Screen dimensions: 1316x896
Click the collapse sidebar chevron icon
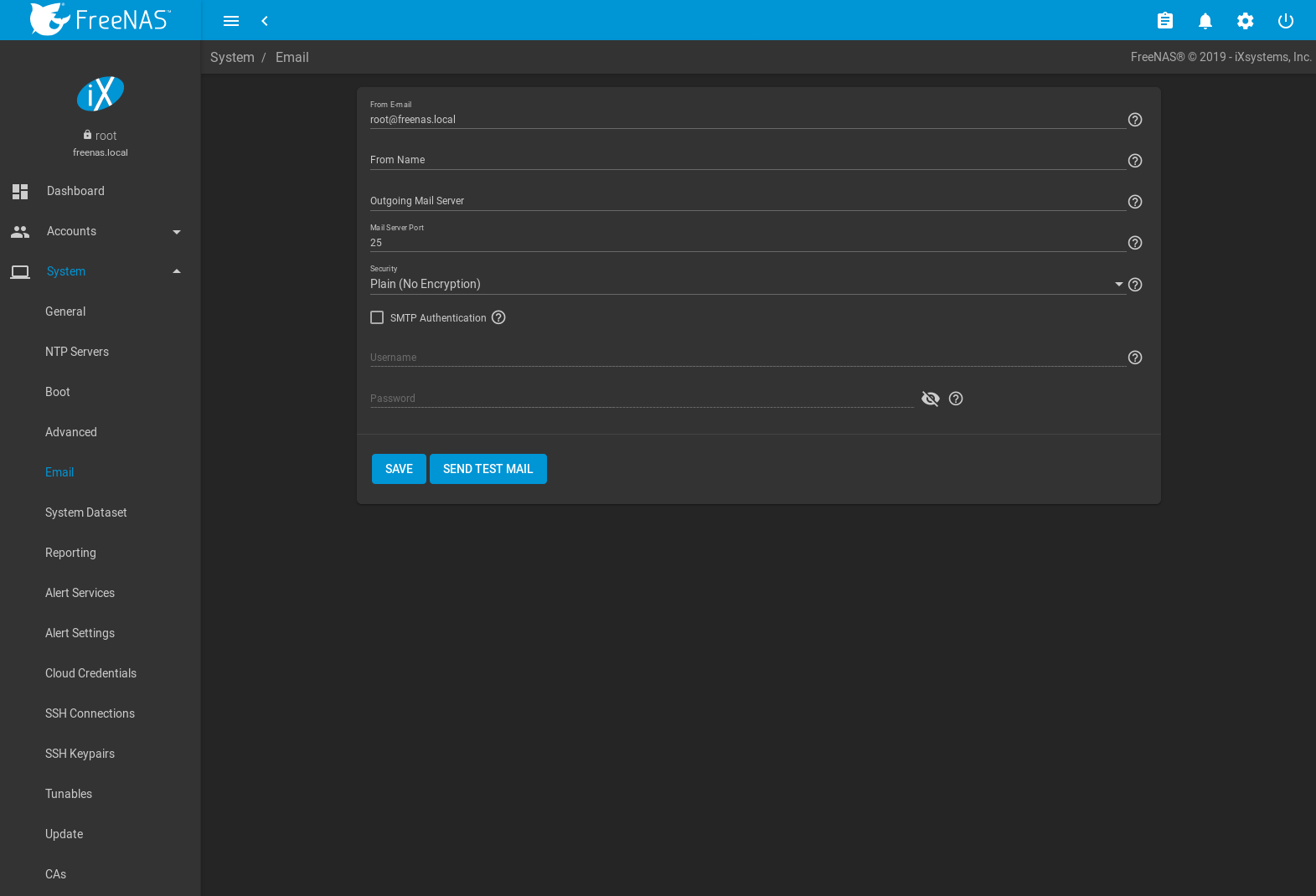pos(265,21)
